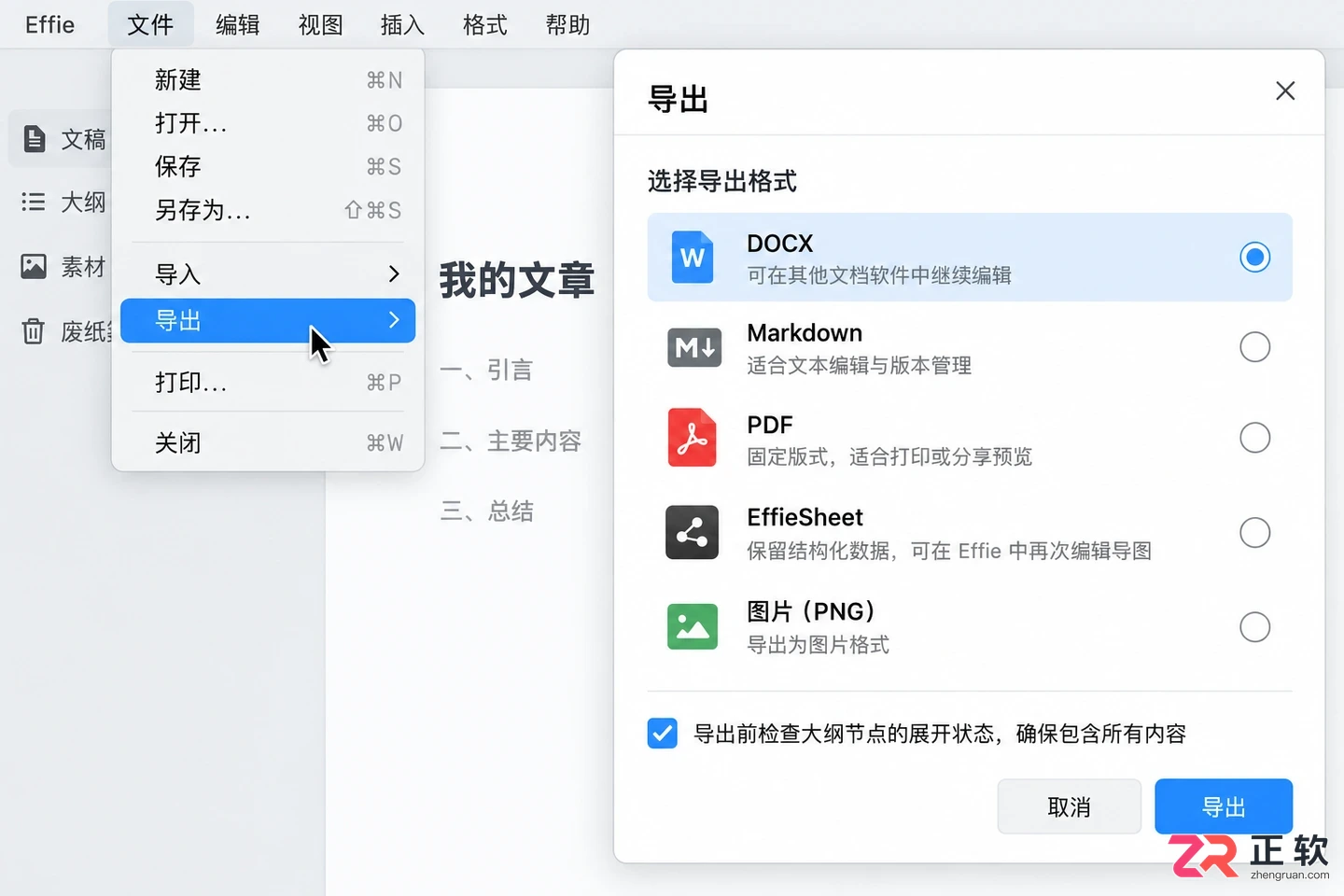Click the 一、引言 outline heading
Screen dimensions: 1344x896
click(x=486, y=370)
